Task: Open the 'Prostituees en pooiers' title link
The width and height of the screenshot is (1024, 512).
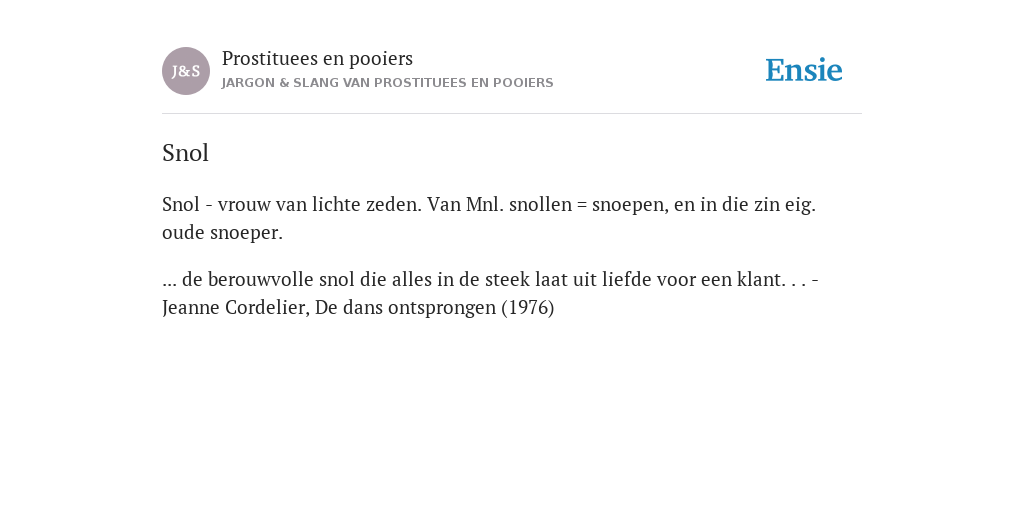Action: tap(317, 59)
